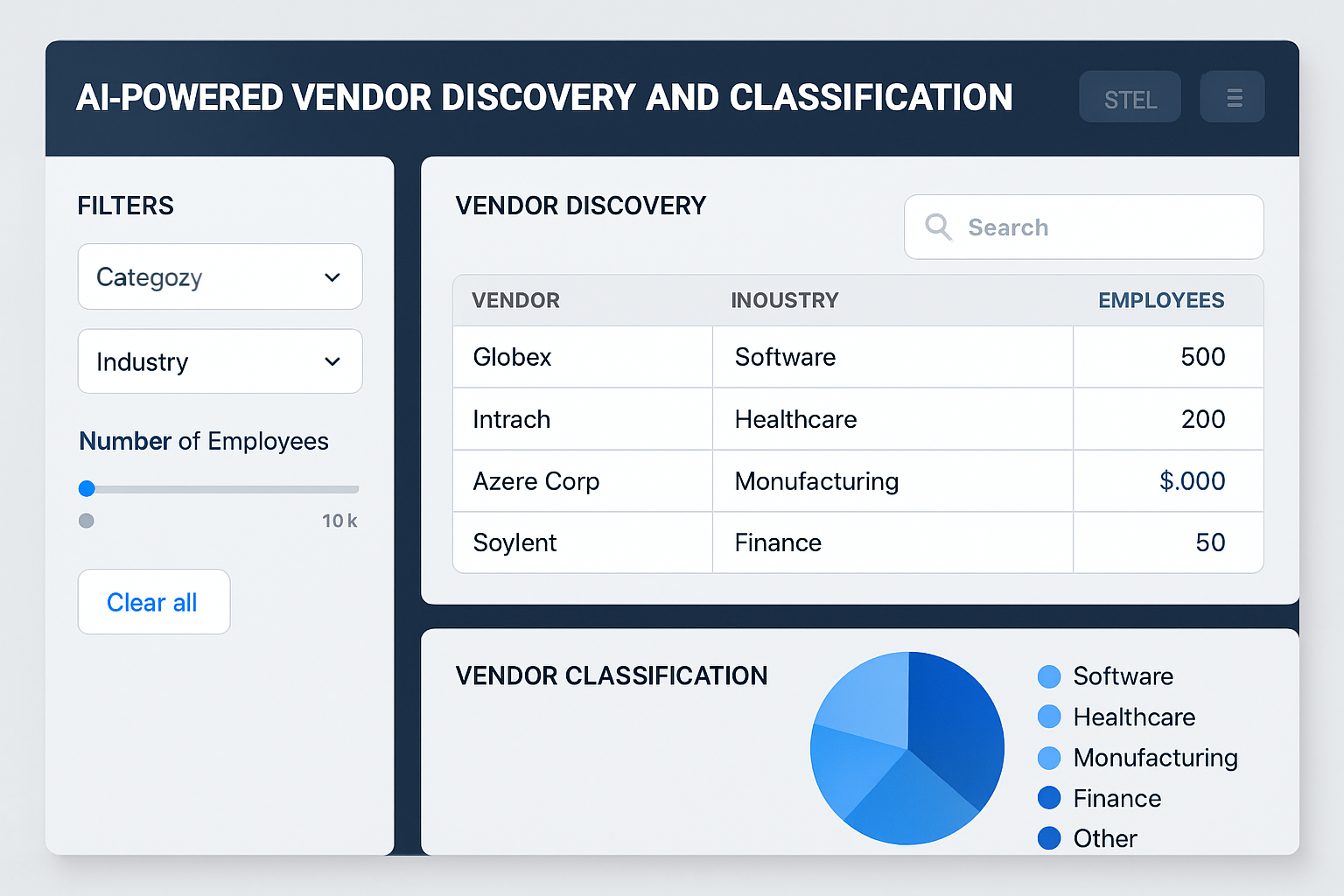Expand the Industry dropdown
Image resolution: width=1344 pixels, height=896 pixels.
pos(220,361)
